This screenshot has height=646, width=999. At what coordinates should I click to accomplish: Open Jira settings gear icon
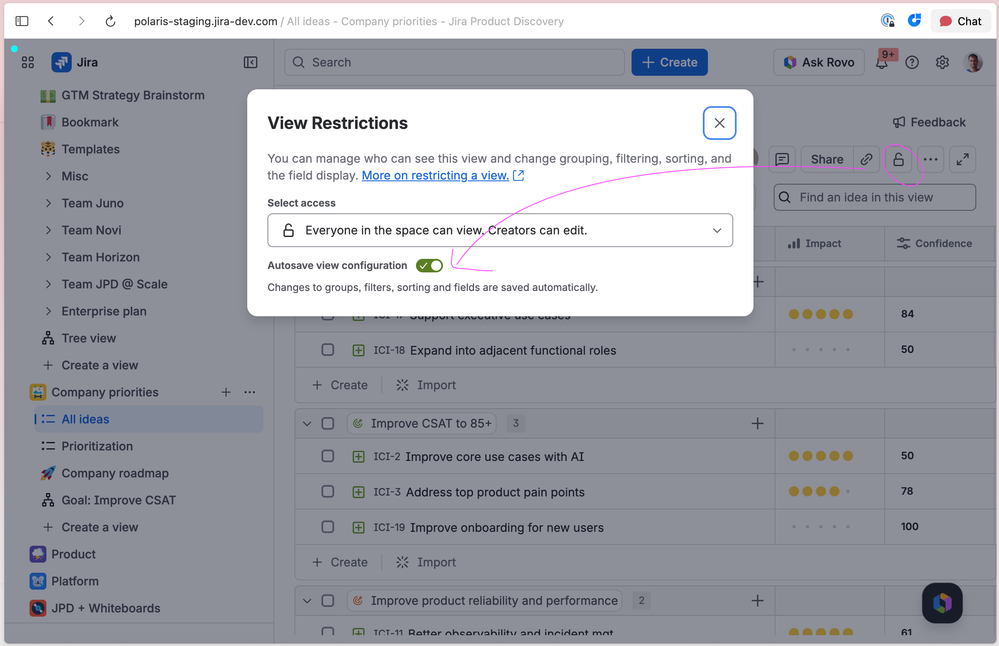[x=942, y=62]
